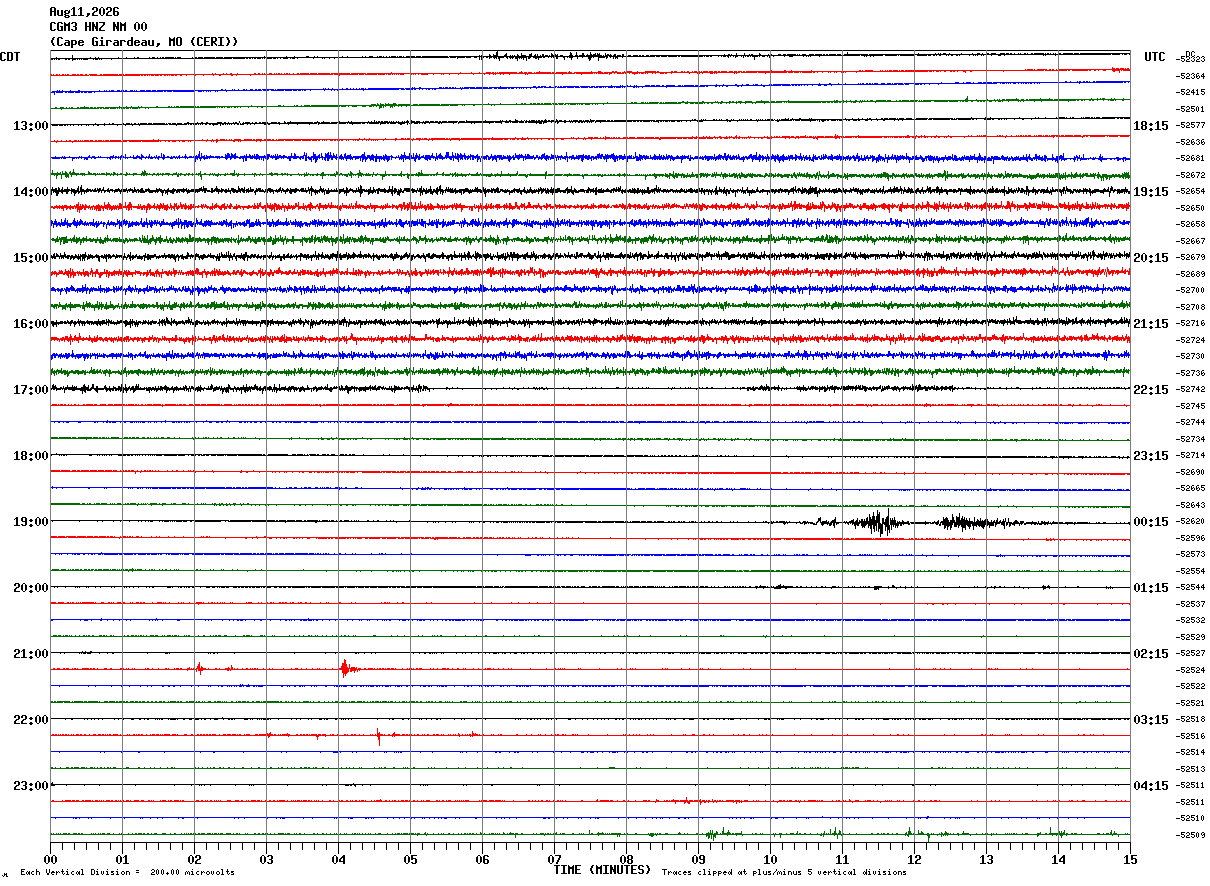The image size is (1210, 886).
Task: Click the 02:15 UTC time label
Action: coord(1151,654)
